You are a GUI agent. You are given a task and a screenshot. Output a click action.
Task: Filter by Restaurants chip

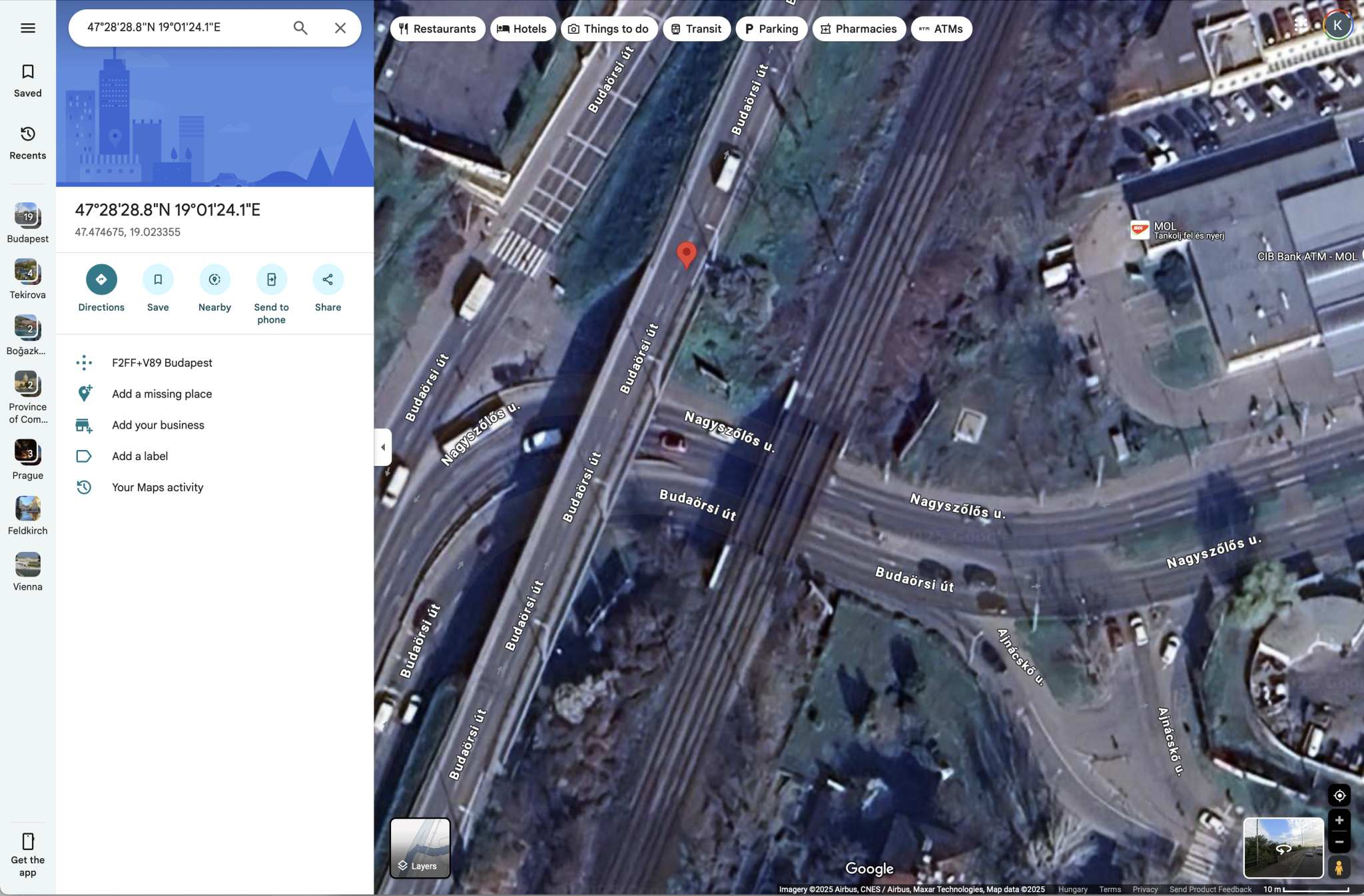coord(438,29)
